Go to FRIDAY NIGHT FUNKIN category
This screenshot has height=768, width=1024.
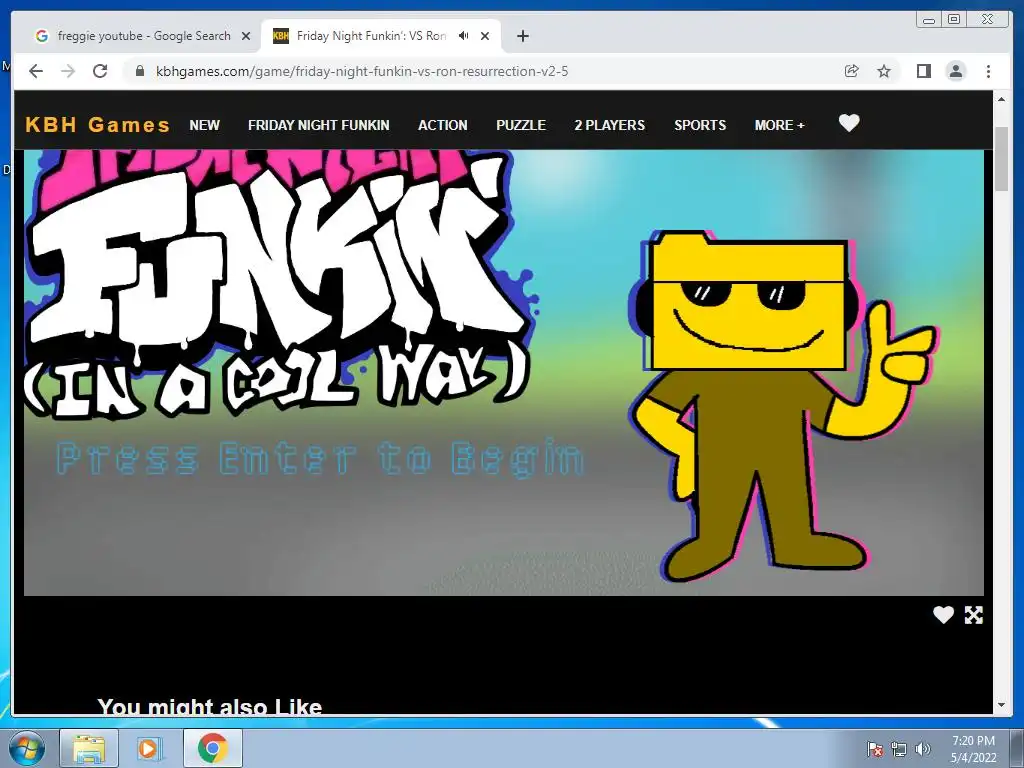319,125
